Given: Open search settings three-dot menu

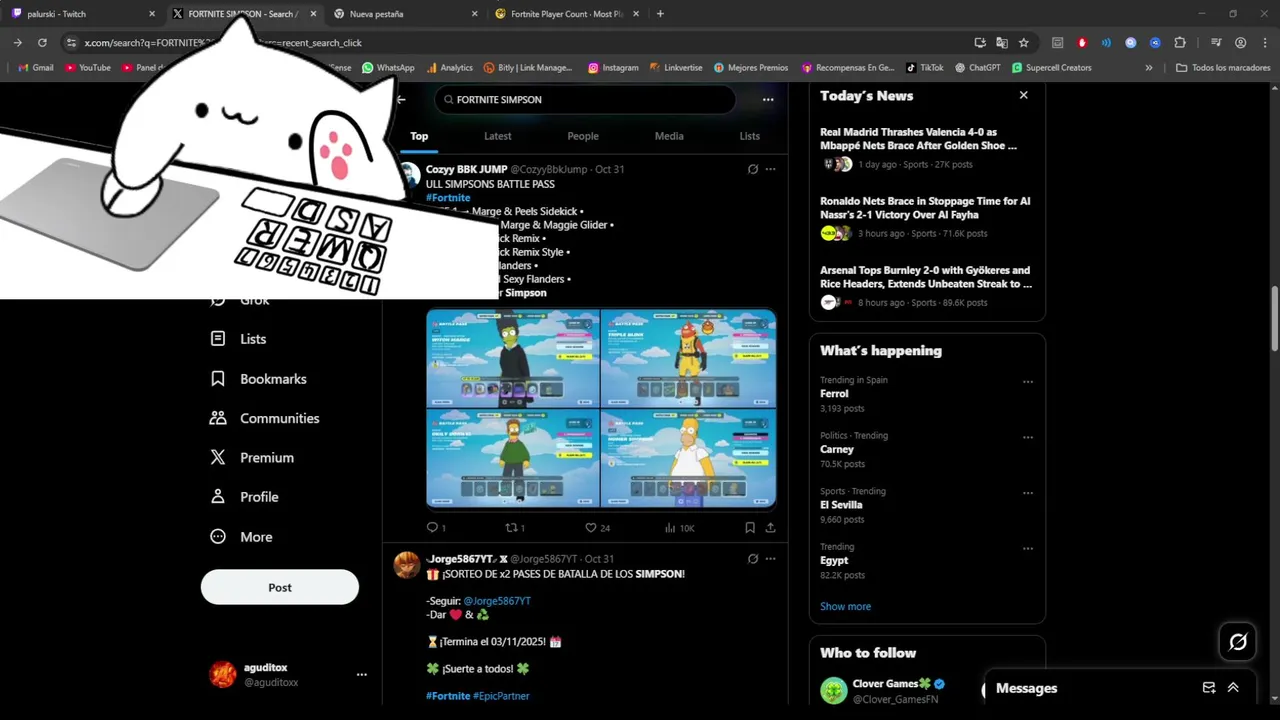Looking at the screenshot, I should pyautogui.click(x=768, y=99).
